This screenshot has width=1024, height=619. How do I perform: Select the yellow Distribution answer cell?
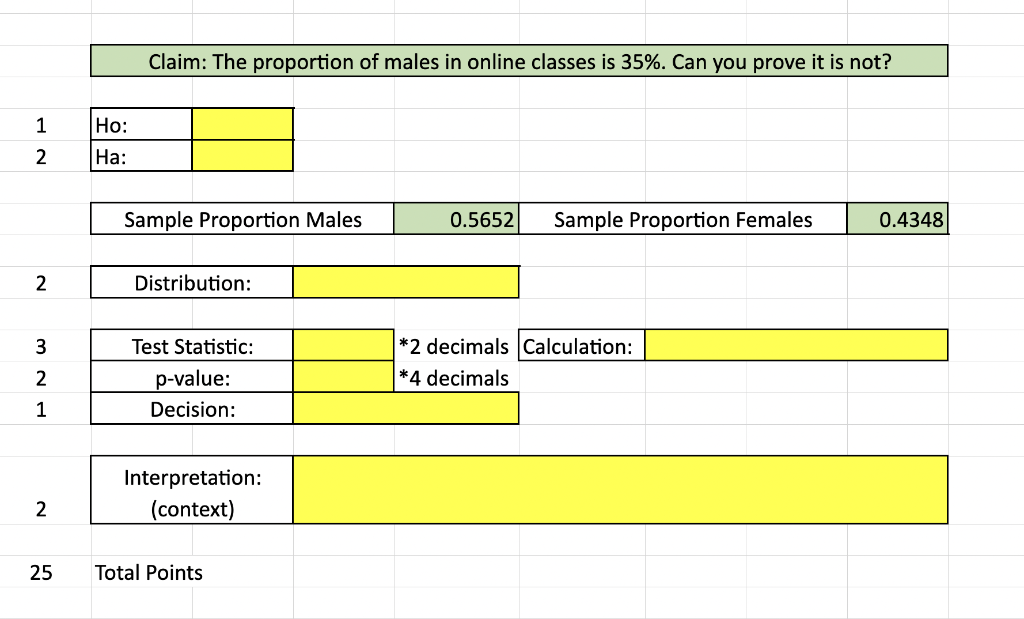coord(406,282)
